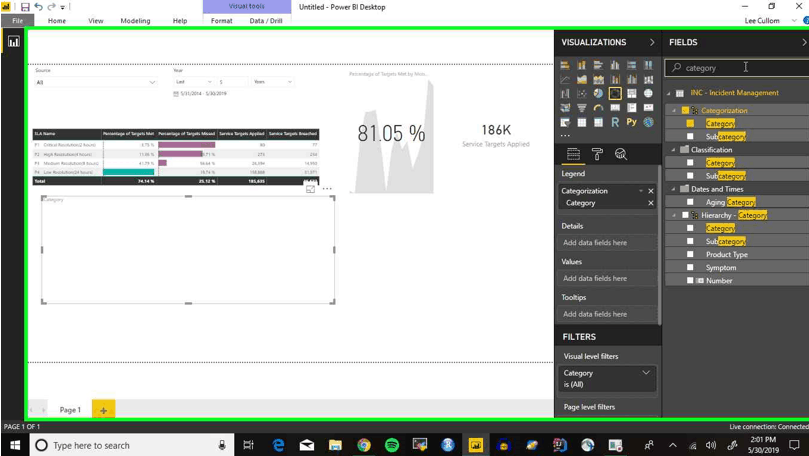Image resolution: width=809 pixels, height=456 pixels.
Task: Check Subcategory under Categorization
Action: pyautogui.click(x=690, y=136)
